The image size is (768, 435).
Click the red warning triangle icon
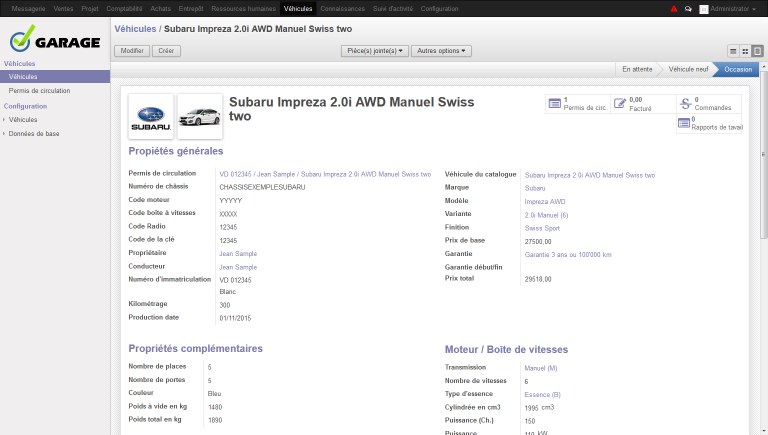(674, 8)
